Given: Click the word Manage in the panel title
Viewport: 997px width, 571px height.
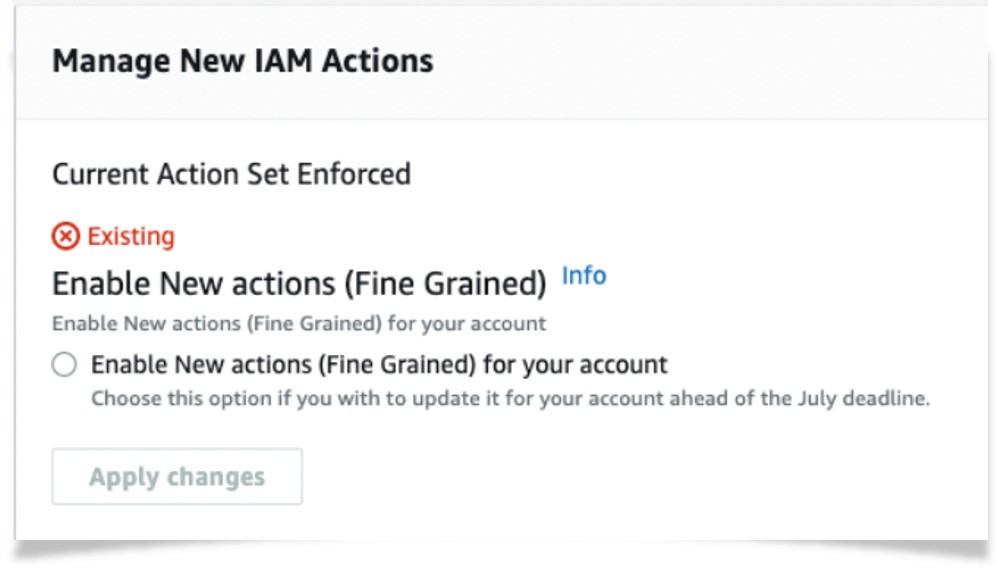Looking at the screenshot, I should [111, 61].
